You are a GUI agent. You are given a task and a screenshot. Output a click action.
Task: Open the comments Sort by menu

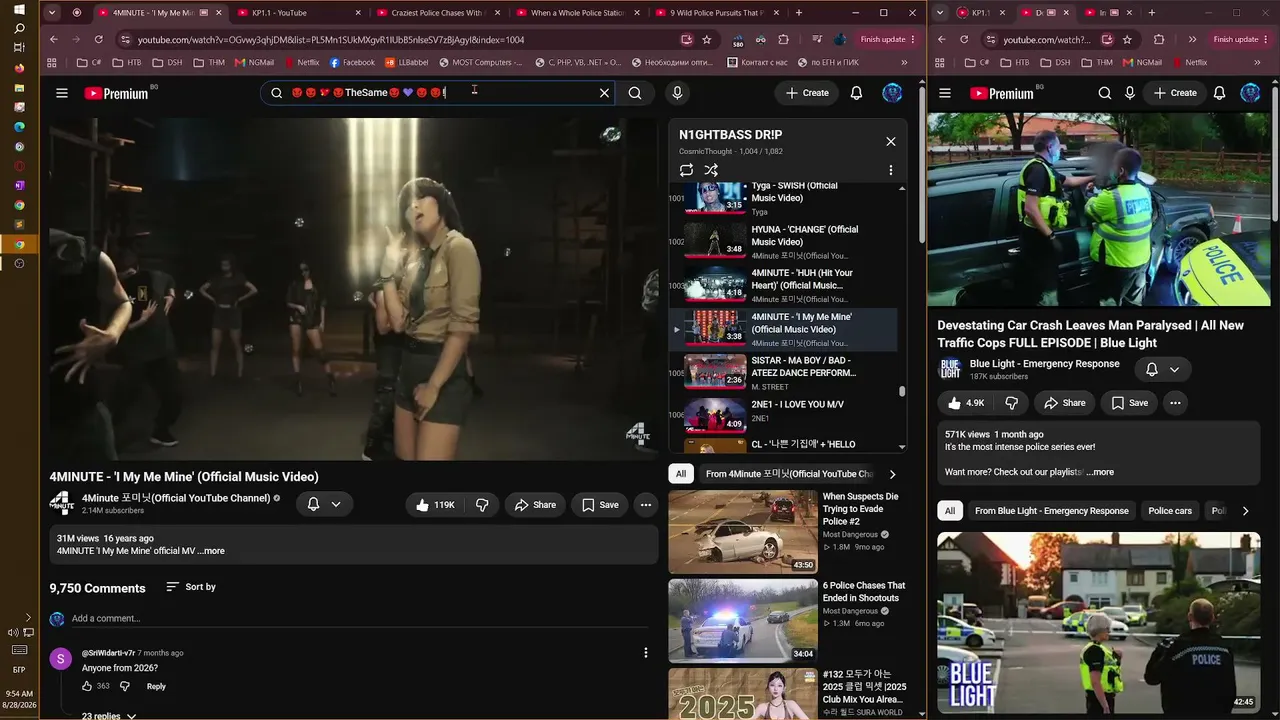[x=191, y=587]
